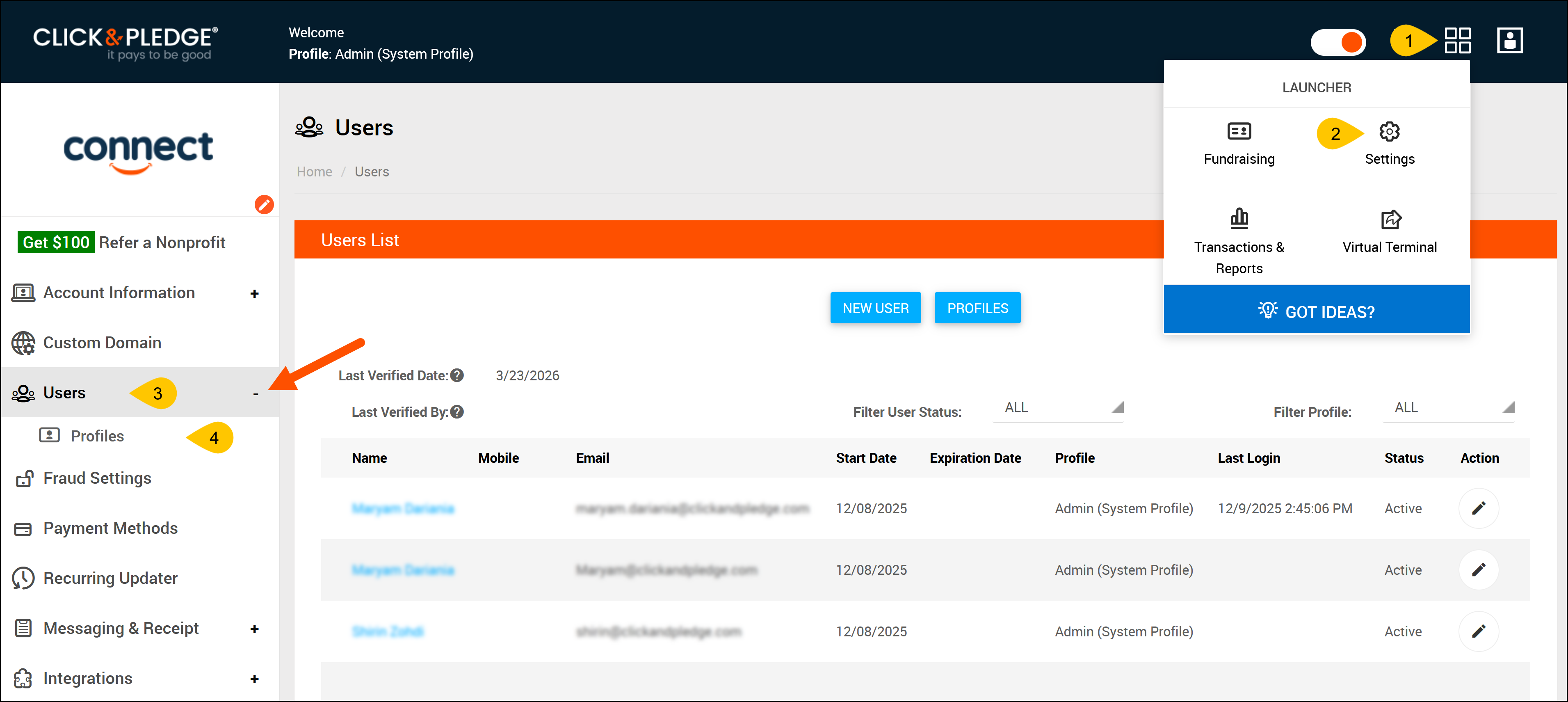Click the 12/9/2025 2:45:06 PM last login
Viewport: 1568px width, 702px height.
click(1284, 509)
